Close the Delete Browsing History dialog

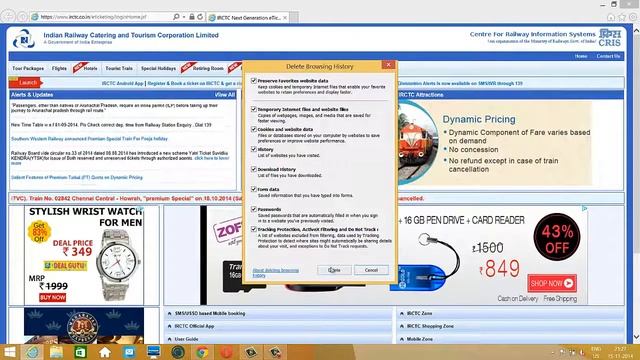pyautogui.click(x=389, y=65)
